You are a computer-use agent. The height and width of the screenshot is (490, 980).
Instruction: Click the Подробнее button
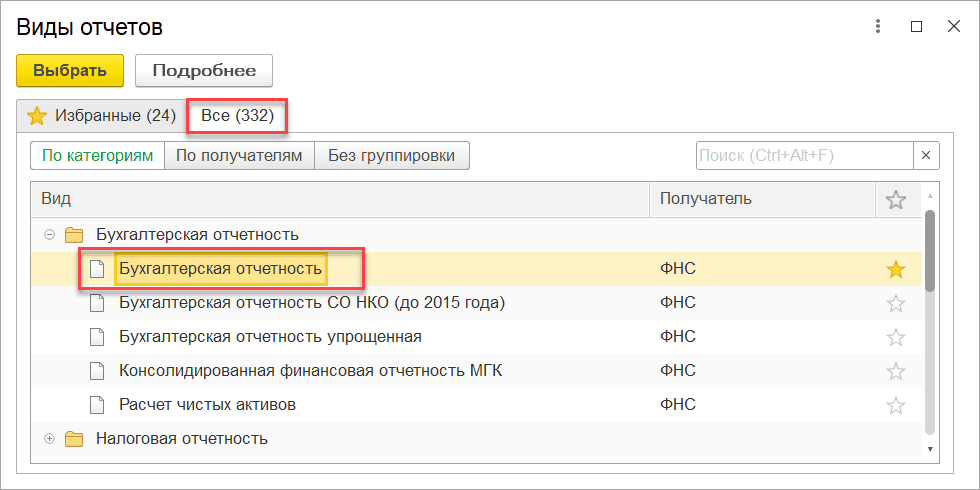204,71
